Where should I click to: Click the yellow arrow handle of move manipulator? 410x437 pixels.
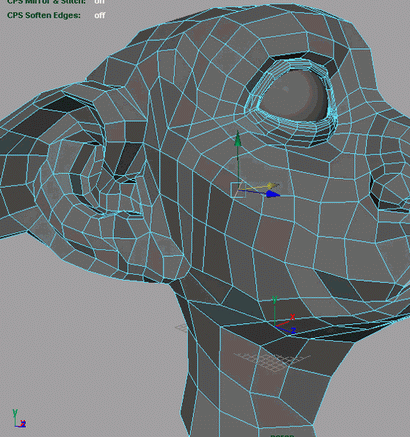272,185
